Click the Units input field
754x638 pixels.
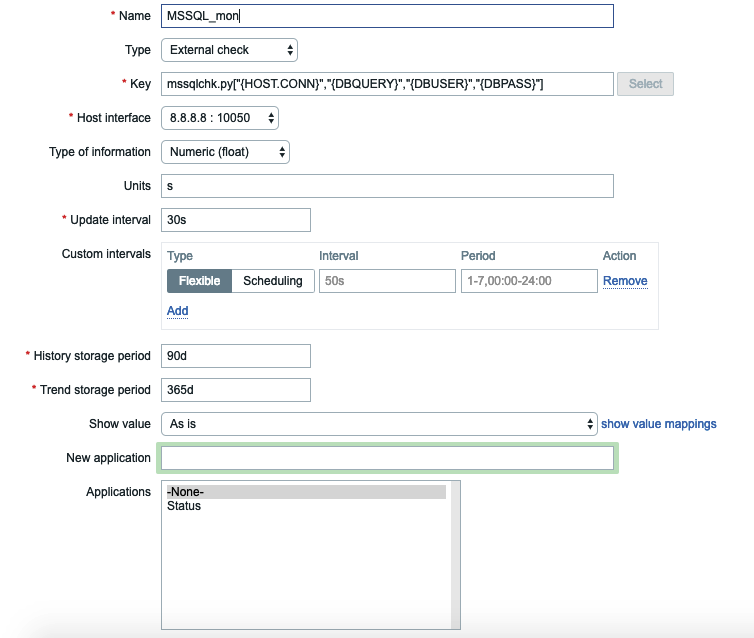(386, 186)
